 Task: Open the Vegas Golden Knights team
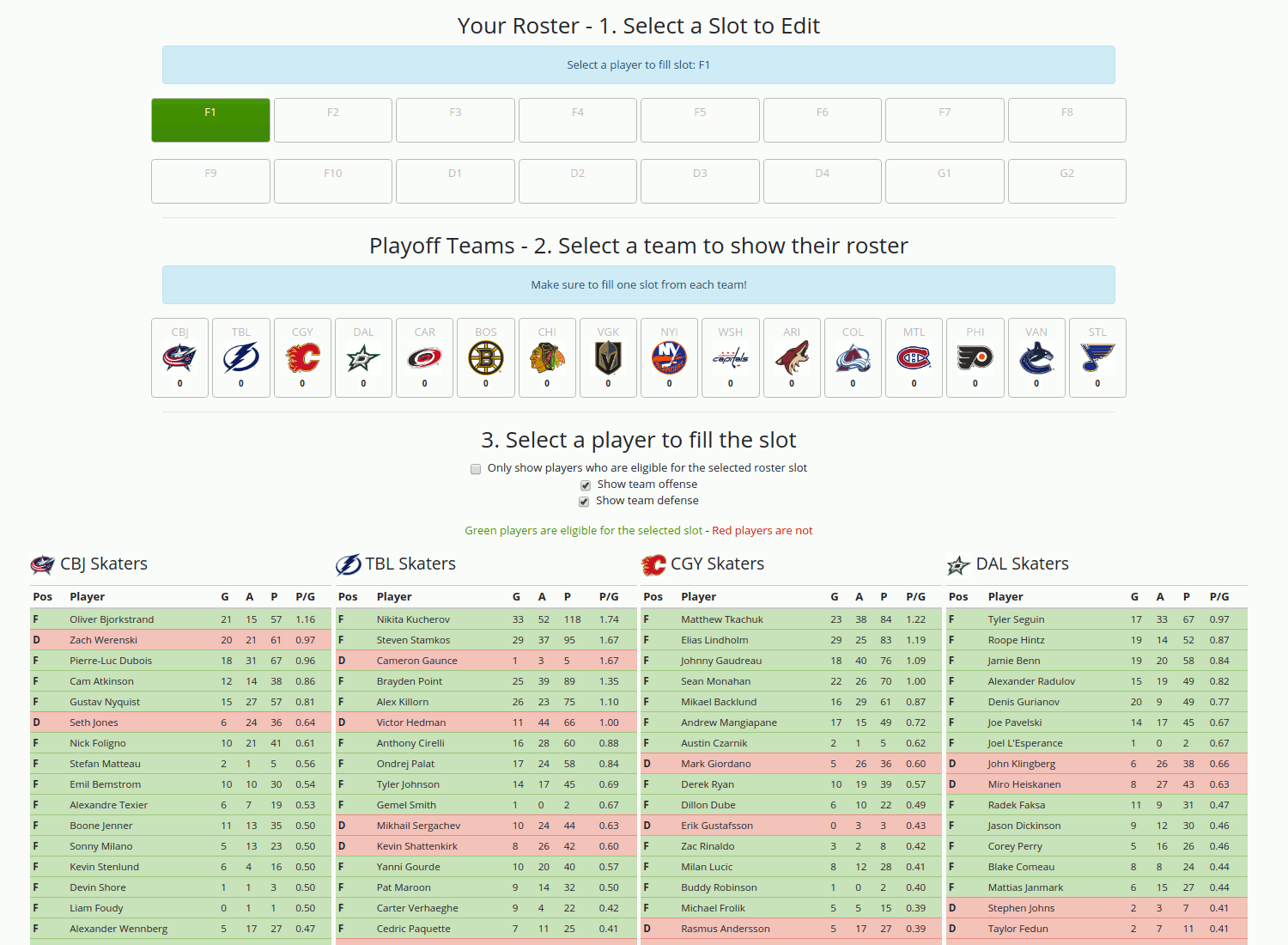(x=608, y=357)
